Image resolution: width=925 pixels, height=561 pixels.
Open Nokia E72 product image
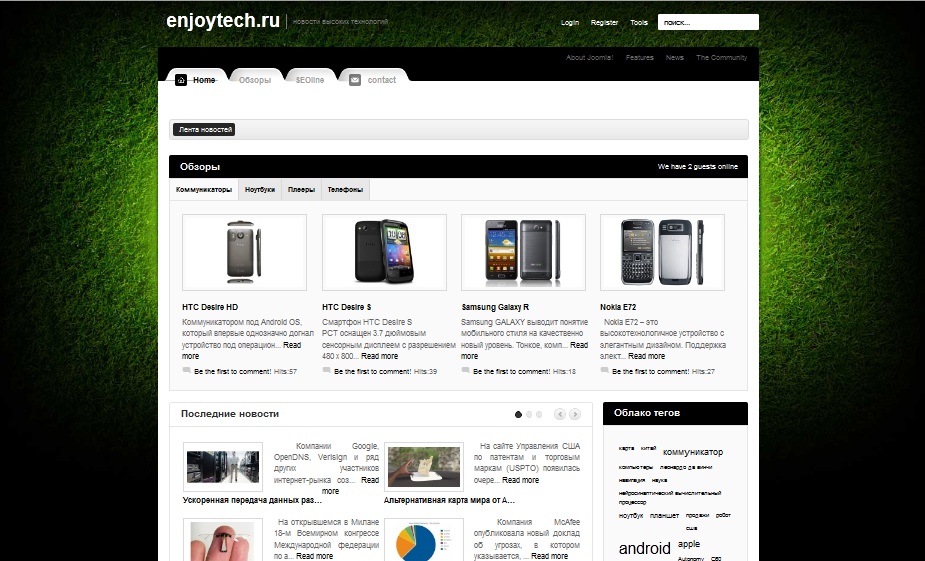point(662,252)
